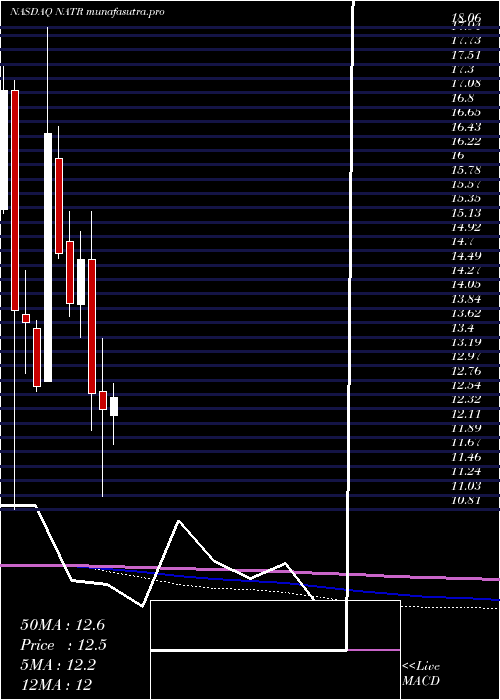Image resolution: width=500 pixels, height=700 pixels.
Task: Click the 13.19 price axis label
Action: [x=466, y=342]
